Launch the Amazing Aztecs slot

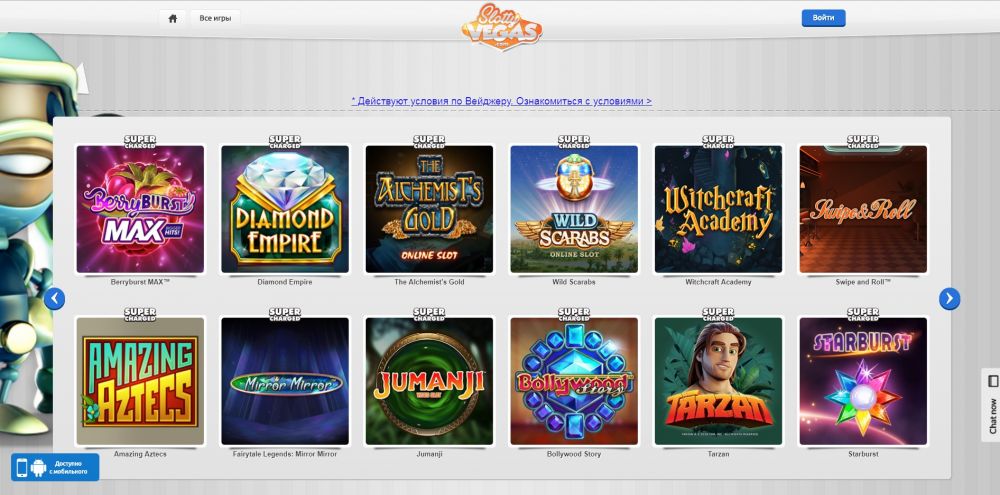pyautogui.click(x=140, y=381)
